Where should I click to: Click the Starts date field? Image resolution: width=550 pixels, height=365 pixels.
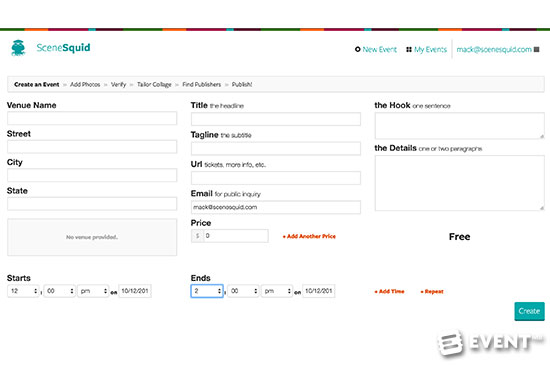[x=135, y=291]
